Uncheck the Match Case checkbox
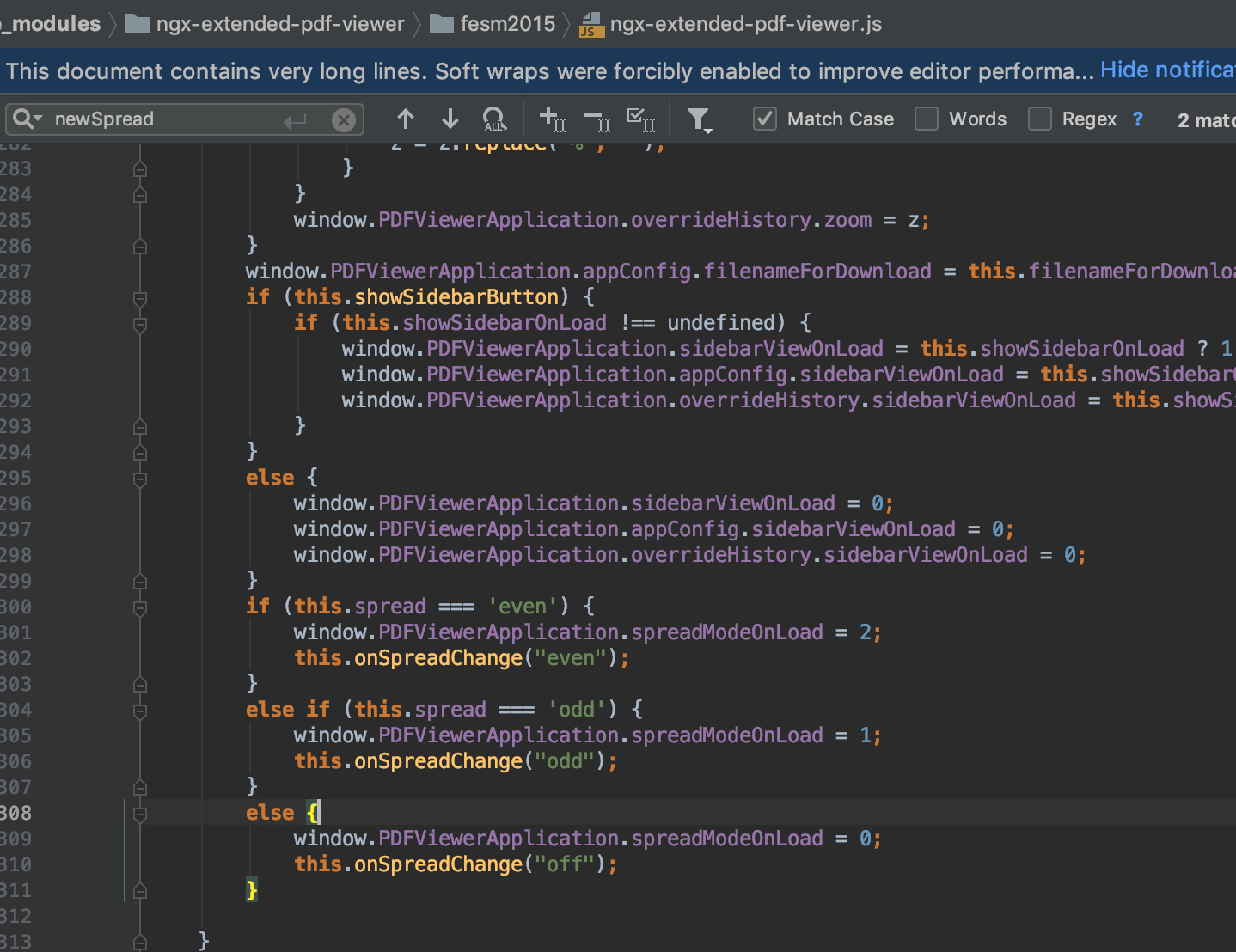Image resolution: width=1236 pixels, height=952 pixels. click(x=764, y=119)
